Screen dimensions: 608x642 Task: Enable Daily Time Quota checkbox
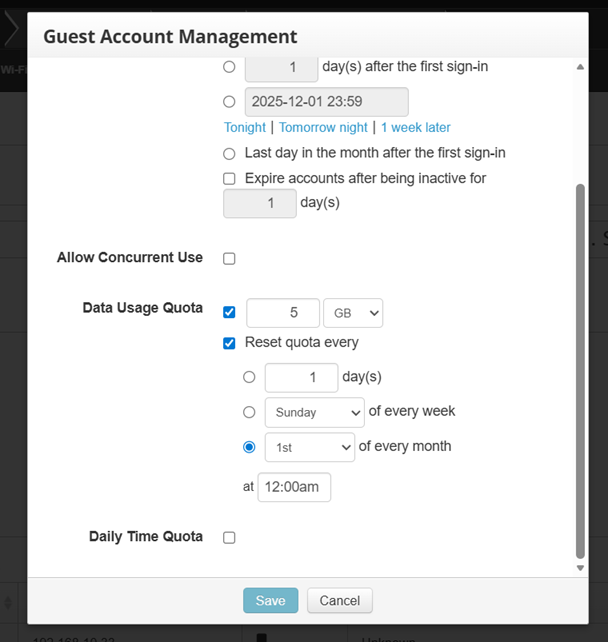tap(229, 537)
